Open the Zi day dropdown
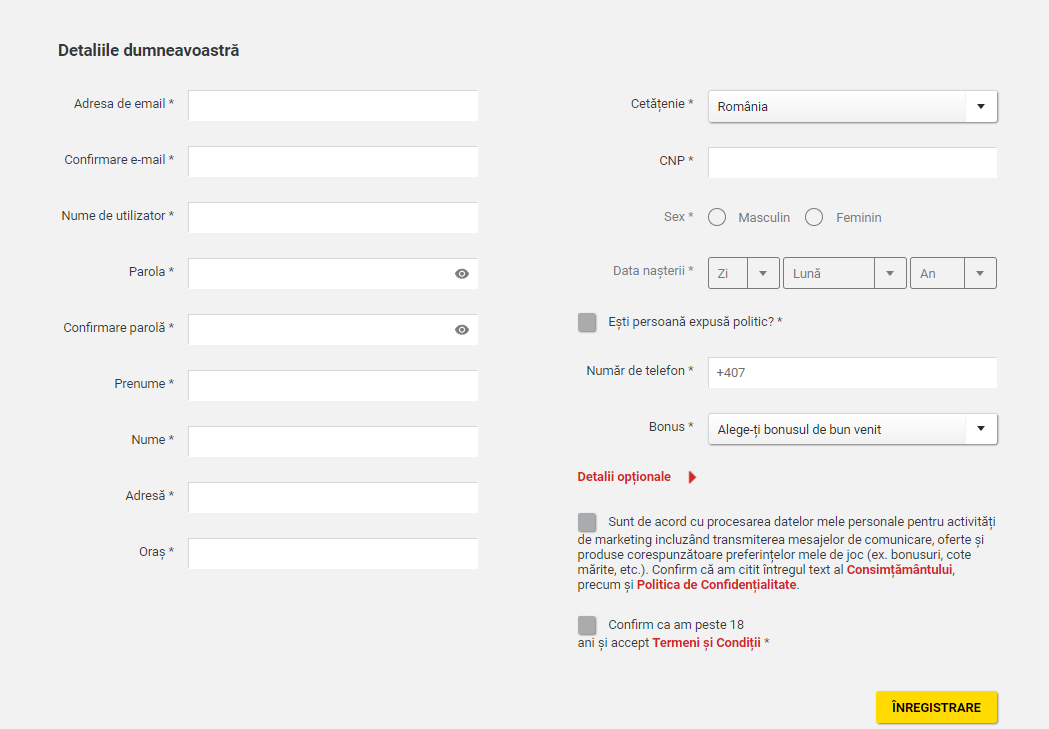The height and width of the screenshot is (729, 1049). tap(744, 274)
